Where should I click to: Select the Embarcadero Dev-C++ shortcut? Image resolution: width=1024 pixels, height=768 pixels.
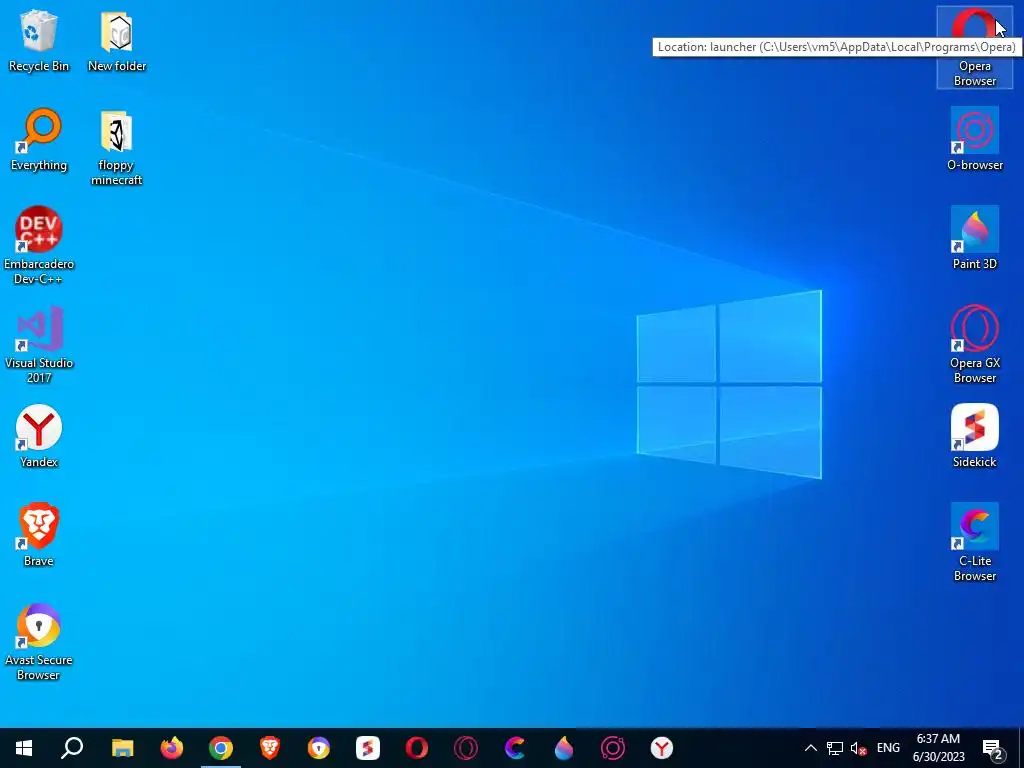coord(39,246)
